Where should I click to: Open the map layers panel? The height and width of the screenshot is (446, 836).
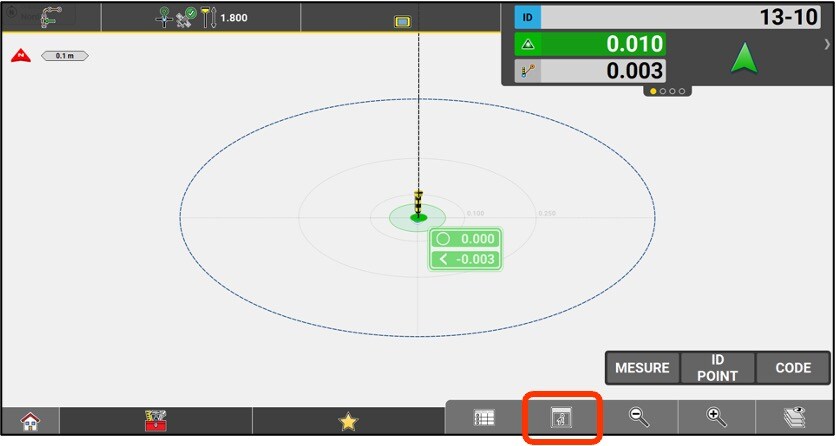pos(794,420)
